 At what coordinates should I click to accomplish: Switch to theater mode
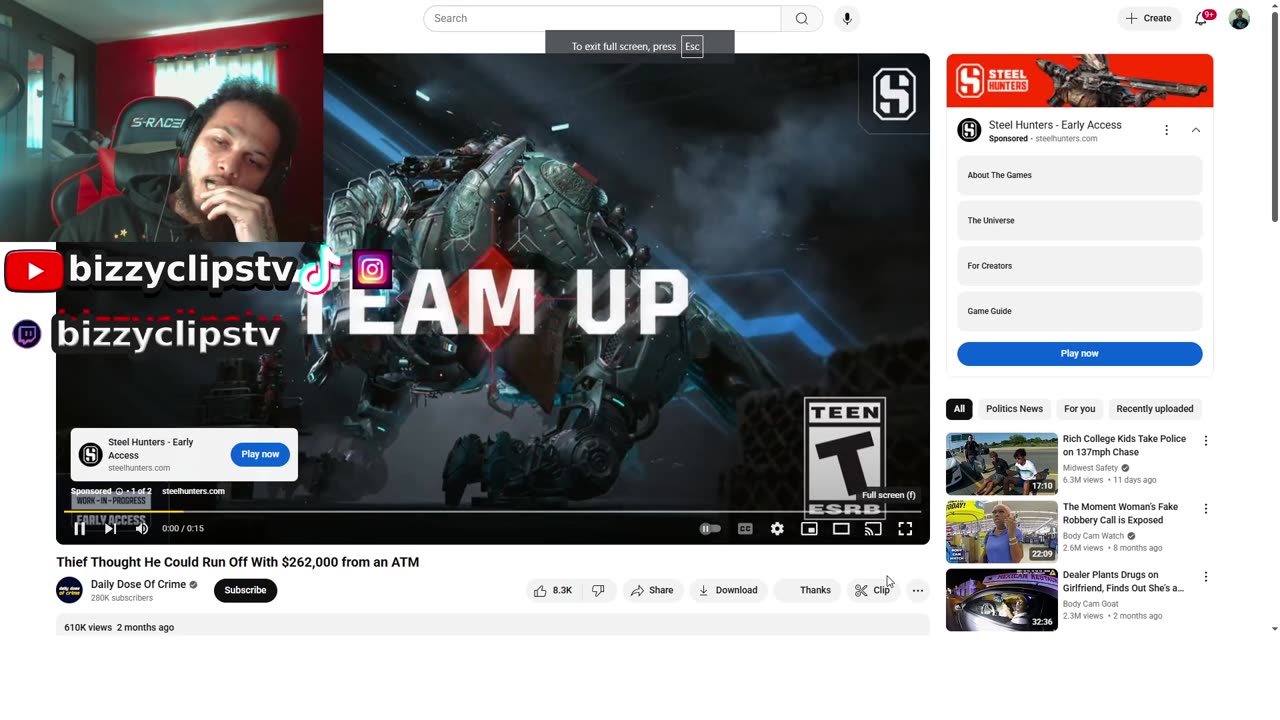coord(841,528)
